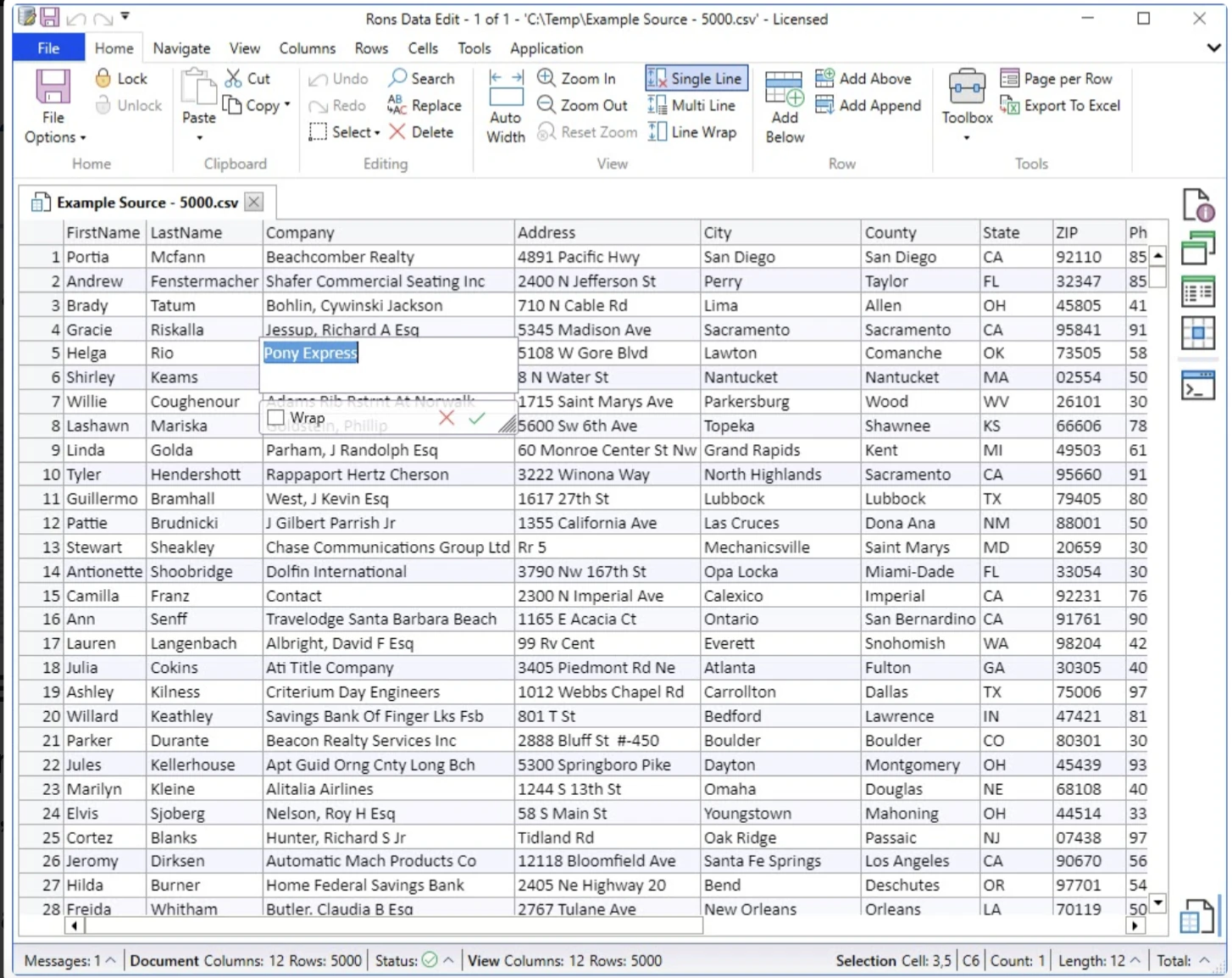Click the Undo button
Image resolution: width=1232 pixels, height=978 pixels.
(338, 79)
